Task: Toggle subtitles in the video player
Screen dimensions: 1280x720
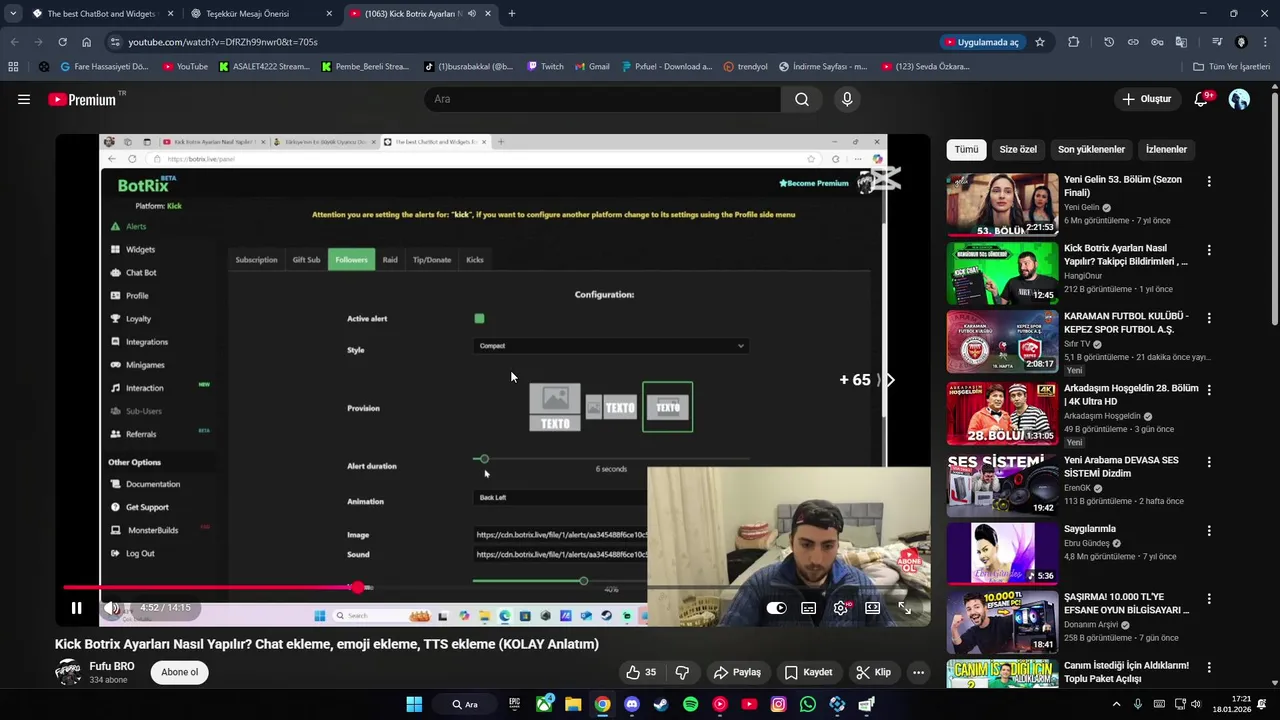Action: click(809, 608)
